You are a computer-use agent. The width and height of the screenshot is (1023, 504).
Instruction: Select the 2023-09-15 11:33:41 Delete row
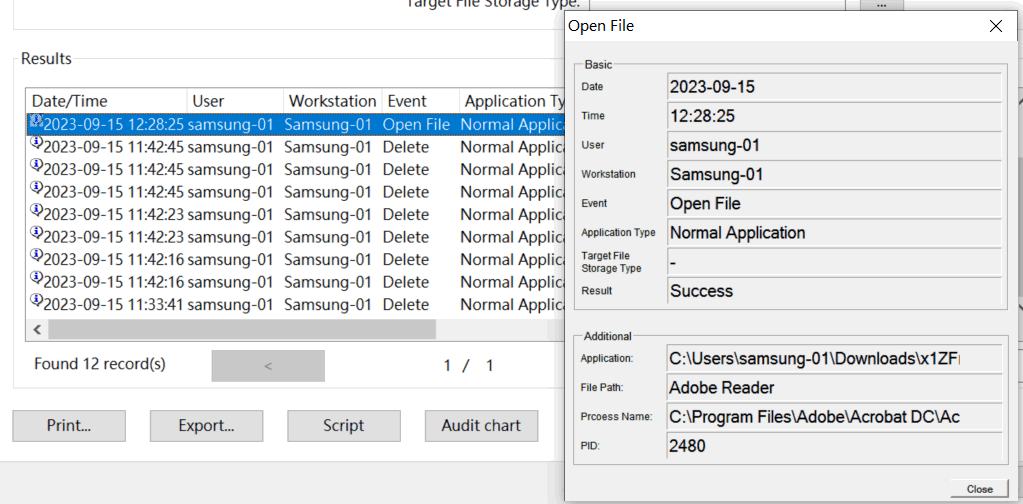click(296, 304)
